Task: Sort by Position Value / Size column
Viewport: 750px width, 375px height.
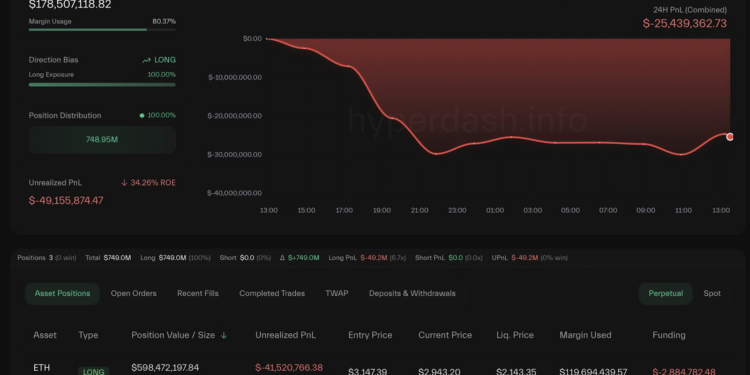Action: (173, 335)
